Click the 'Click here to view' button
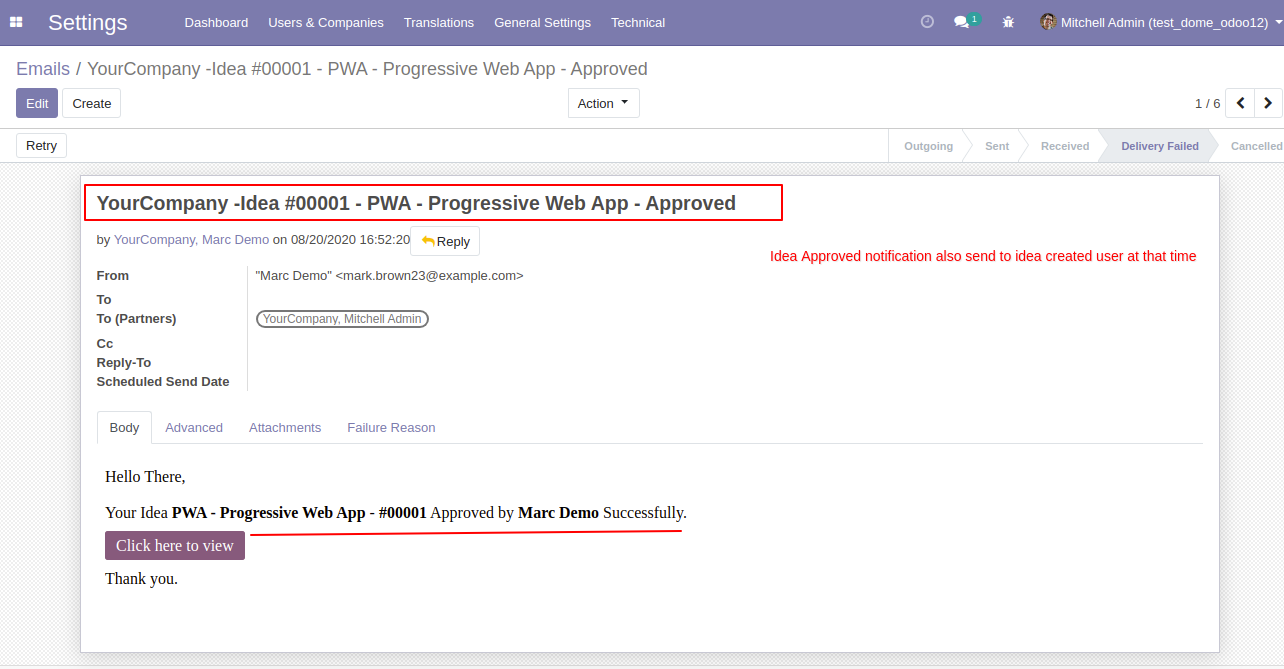The height and width of the screenshot is (669, 1284). [175, 546]
